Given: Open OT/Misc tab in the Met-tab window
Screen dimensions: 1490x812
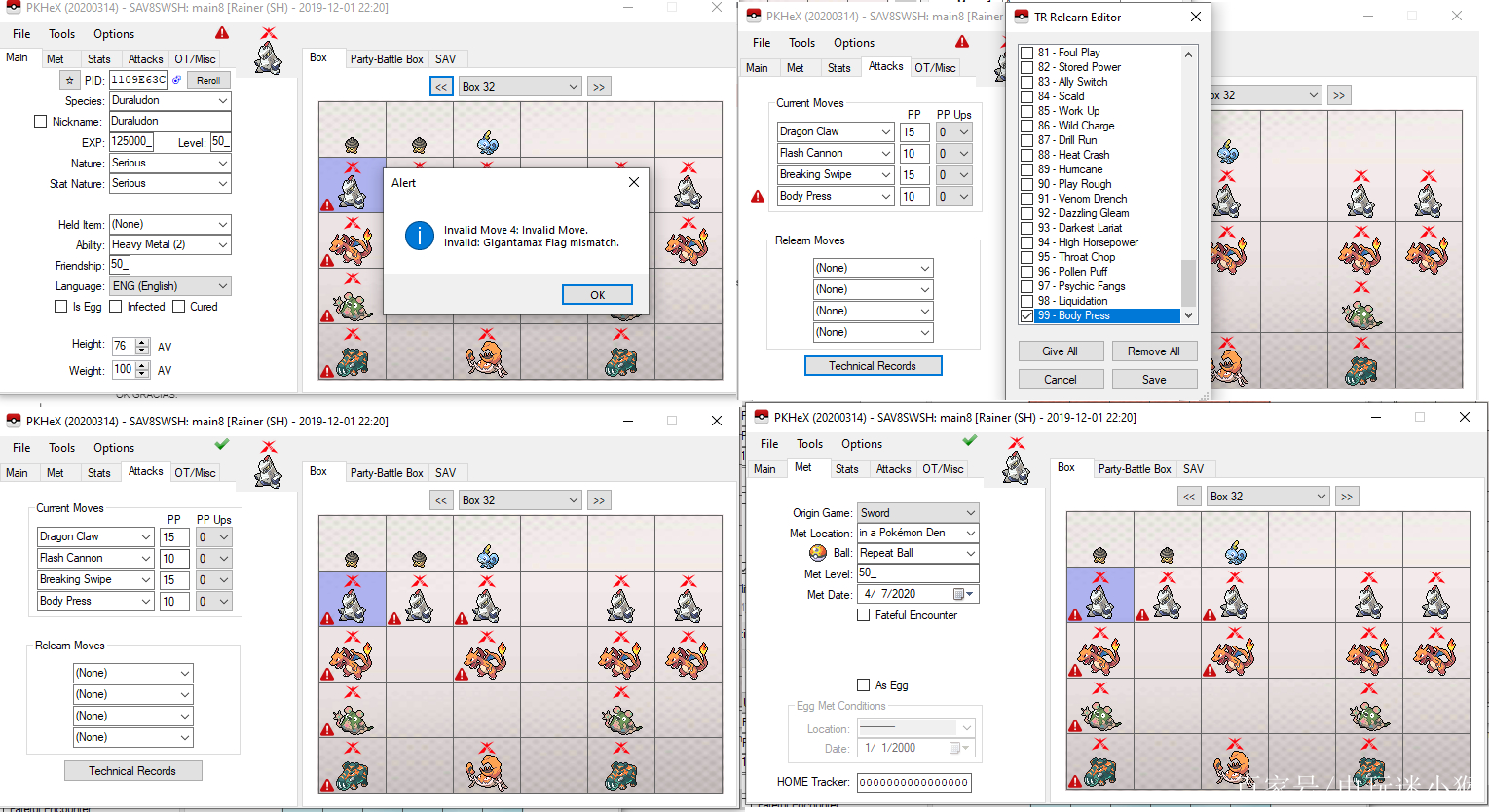Looking at the screenshot, I should pos(944,469).
